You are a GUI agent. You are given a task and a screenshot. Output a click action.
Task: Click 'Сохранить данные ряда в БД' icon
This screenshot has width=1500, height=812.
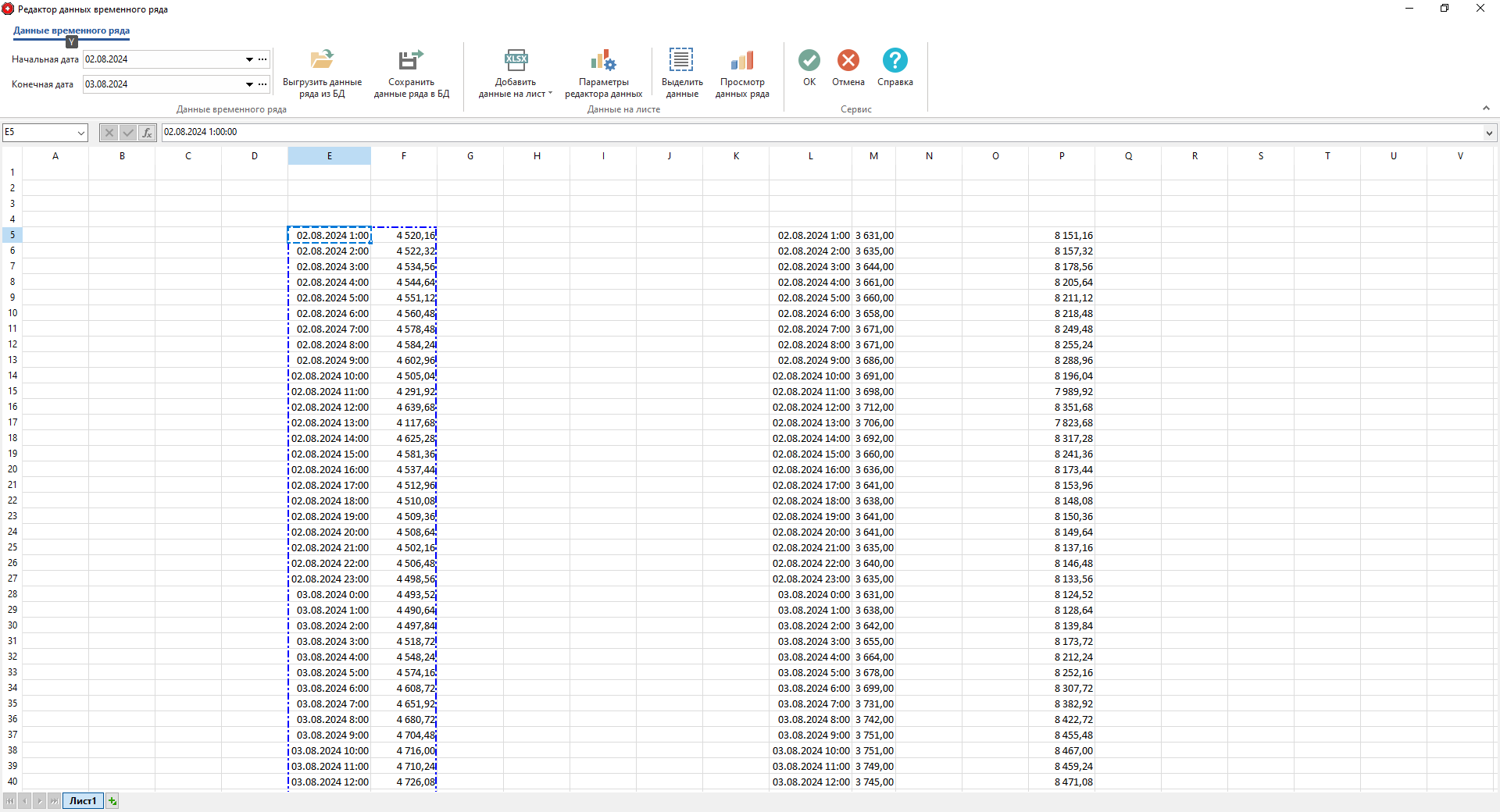(412, 72)
